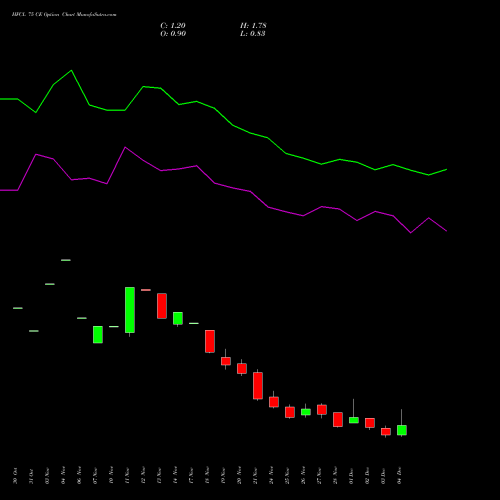Click the green dash marker on 30 Oct
The image size is (500, 500).
[x=18, y=308]
